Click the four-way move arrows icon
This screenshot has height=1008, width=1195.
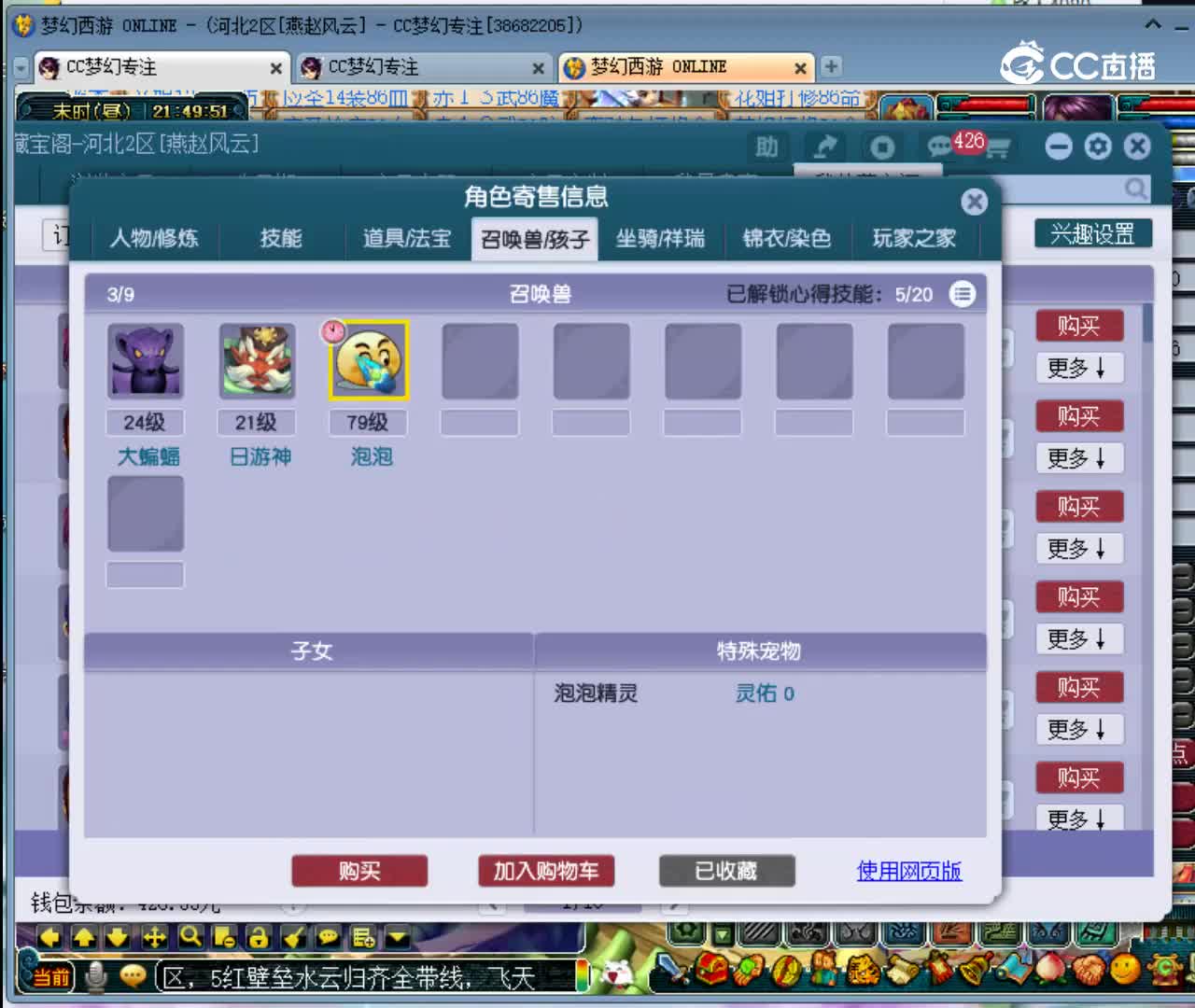tap(154, 937)
